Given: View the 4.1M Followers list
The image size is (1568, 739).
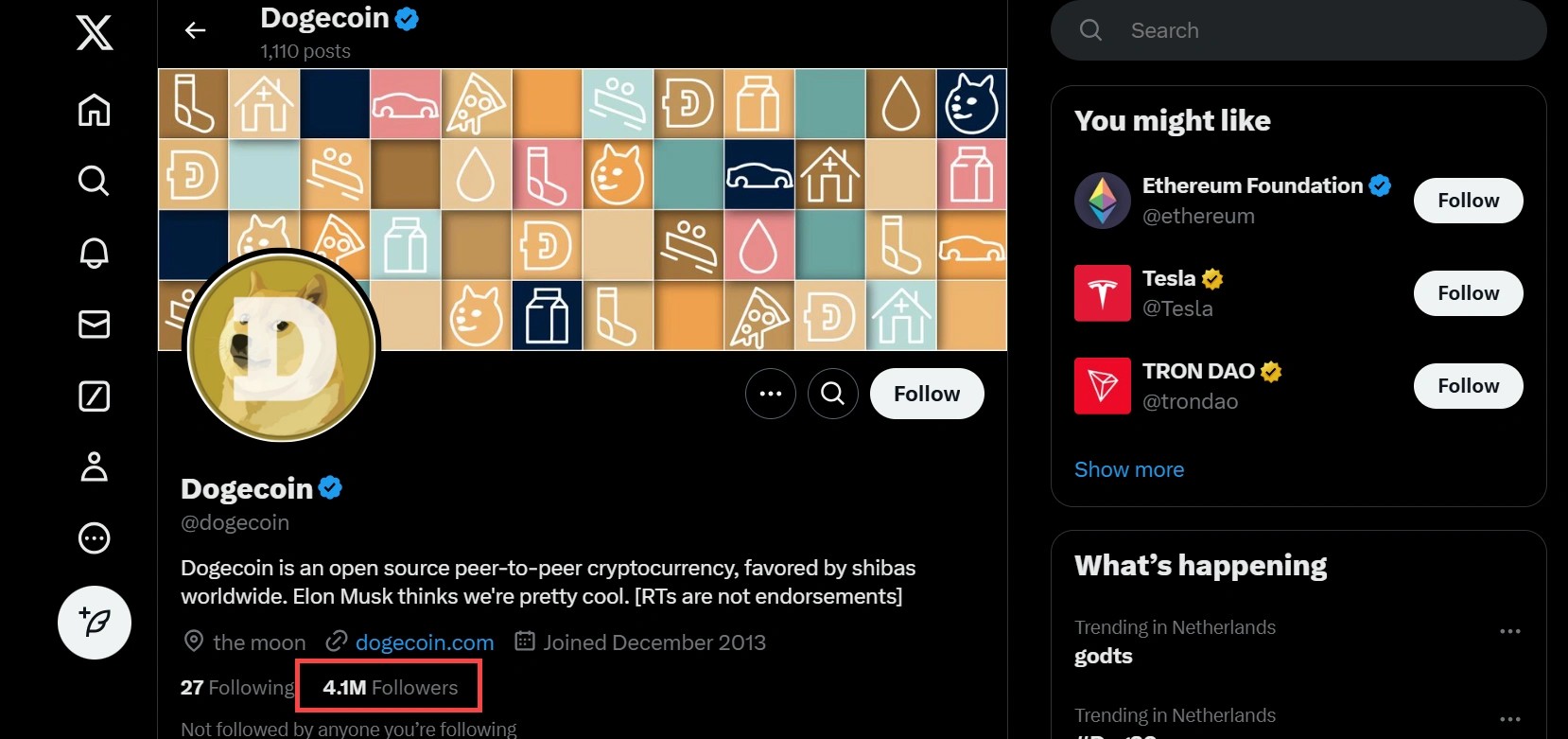Looking at the screenshot, I should 390,688.
